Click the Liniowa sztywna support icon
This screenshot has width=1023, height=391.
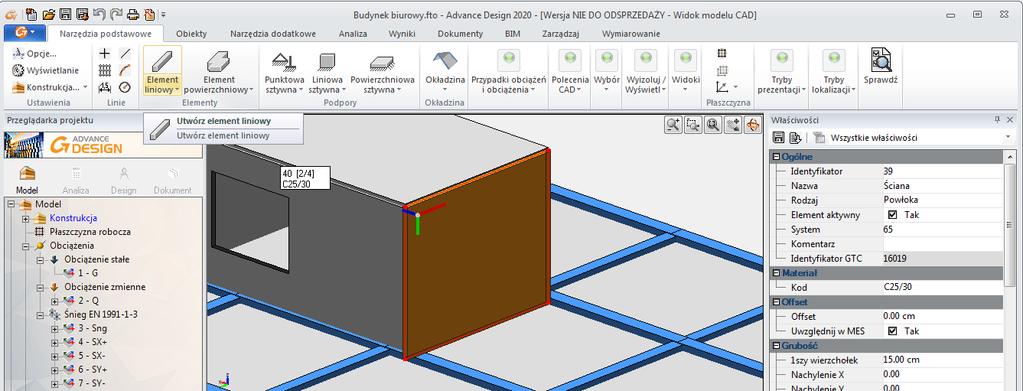[327, 61]
